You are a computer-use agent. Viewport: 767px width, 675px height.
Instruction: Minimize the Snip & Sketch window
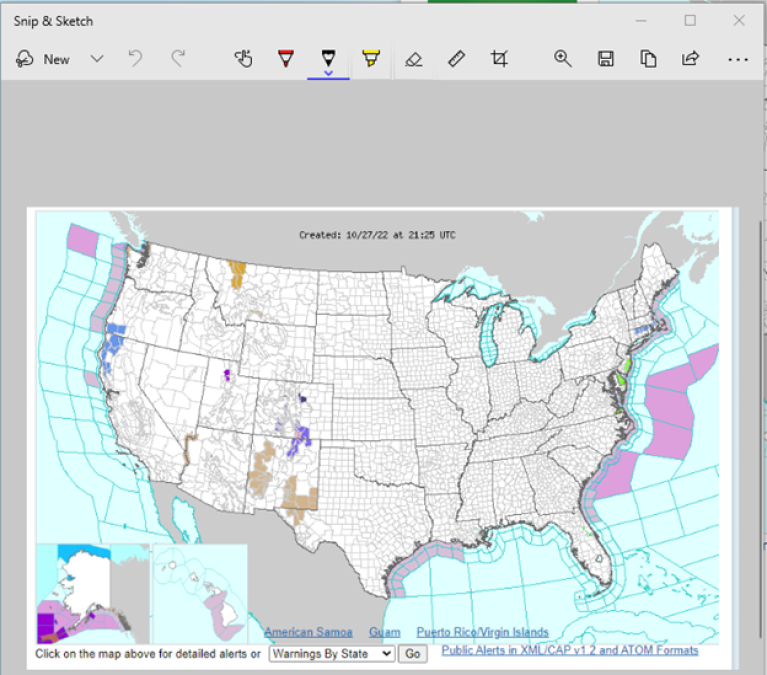(x=641, y=21)
